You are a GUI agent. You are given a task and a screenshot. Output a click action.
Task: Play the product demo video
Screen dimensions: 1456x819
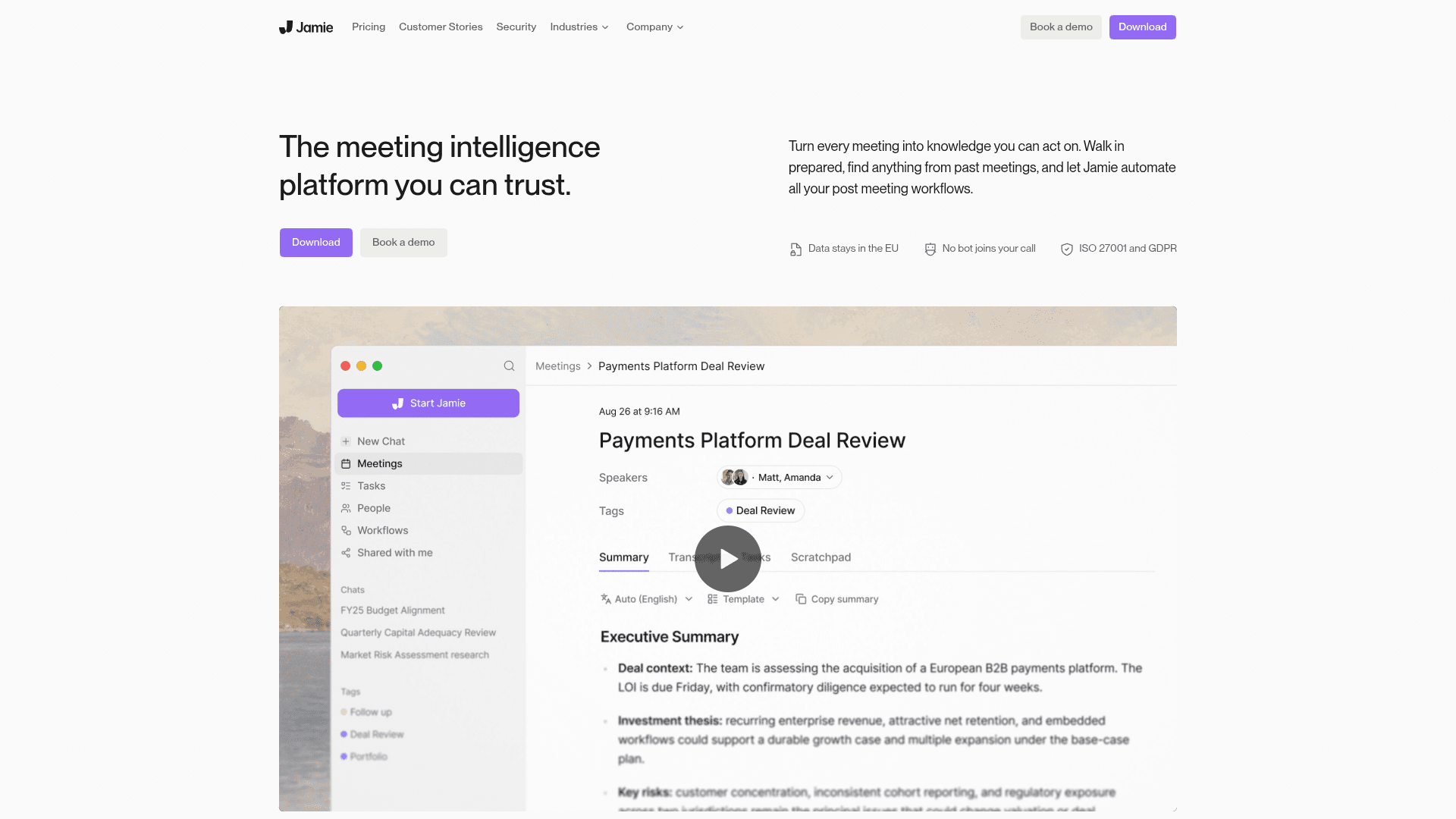[x=728, y=559]
